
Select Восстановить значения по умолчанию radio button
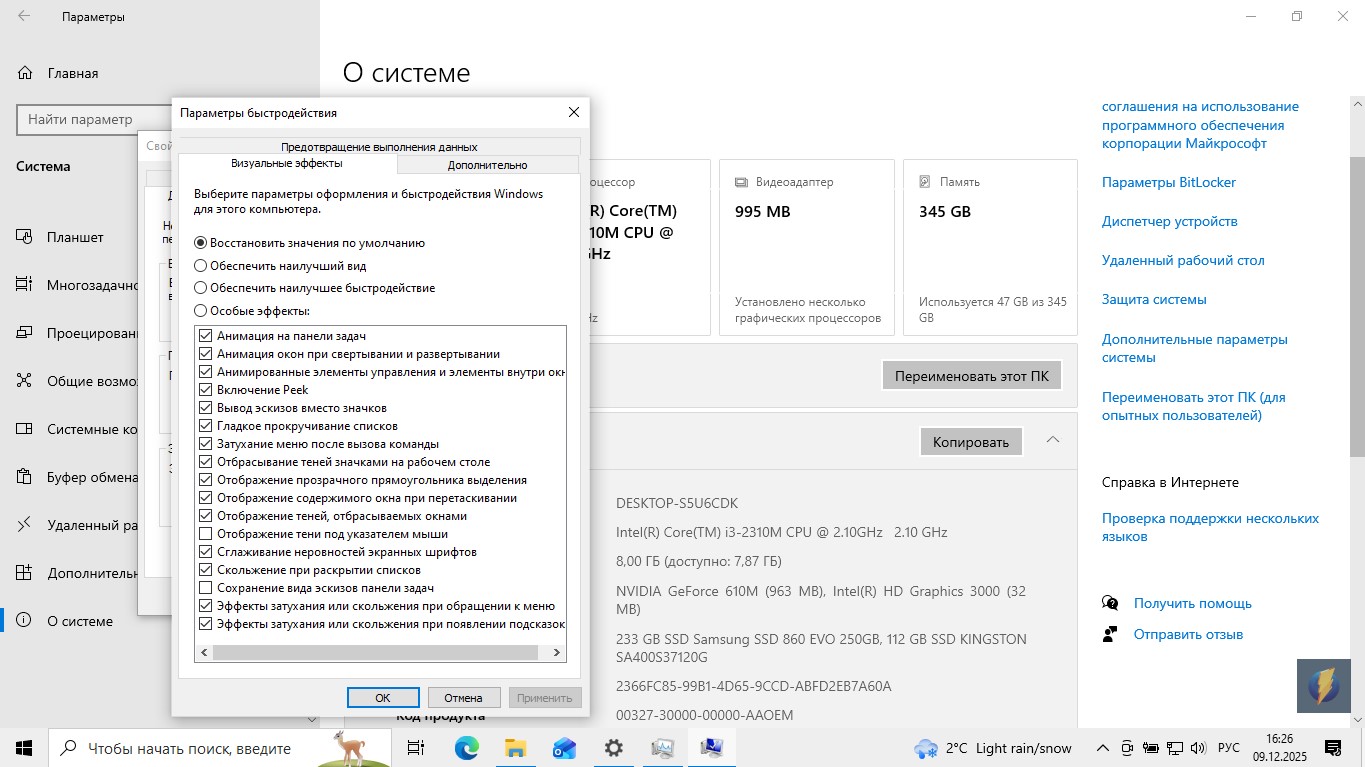[201, 243]
